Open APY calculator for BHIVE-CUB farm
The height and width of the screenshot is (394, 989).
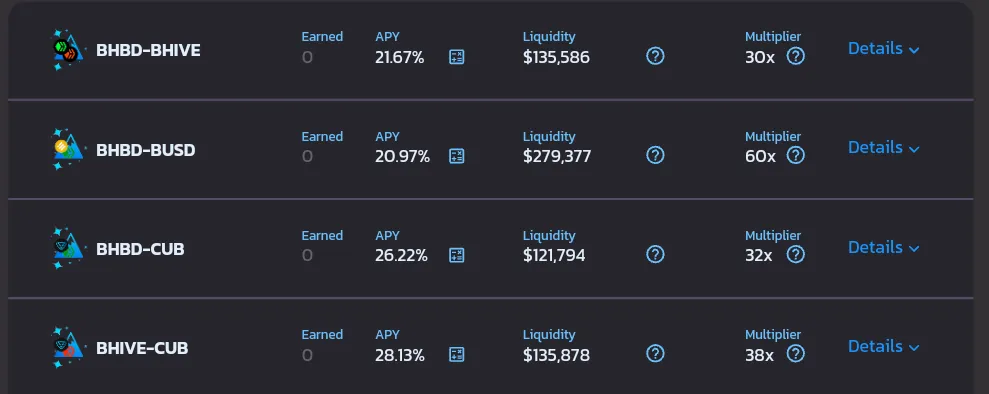(x=457, y=354)
